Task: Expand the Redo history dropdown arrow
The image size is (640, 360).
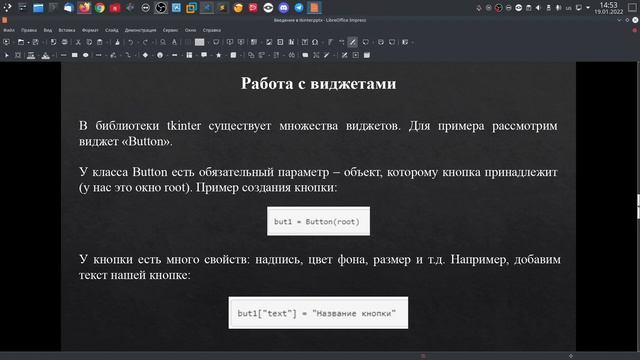Action: [x=153, y=42]
